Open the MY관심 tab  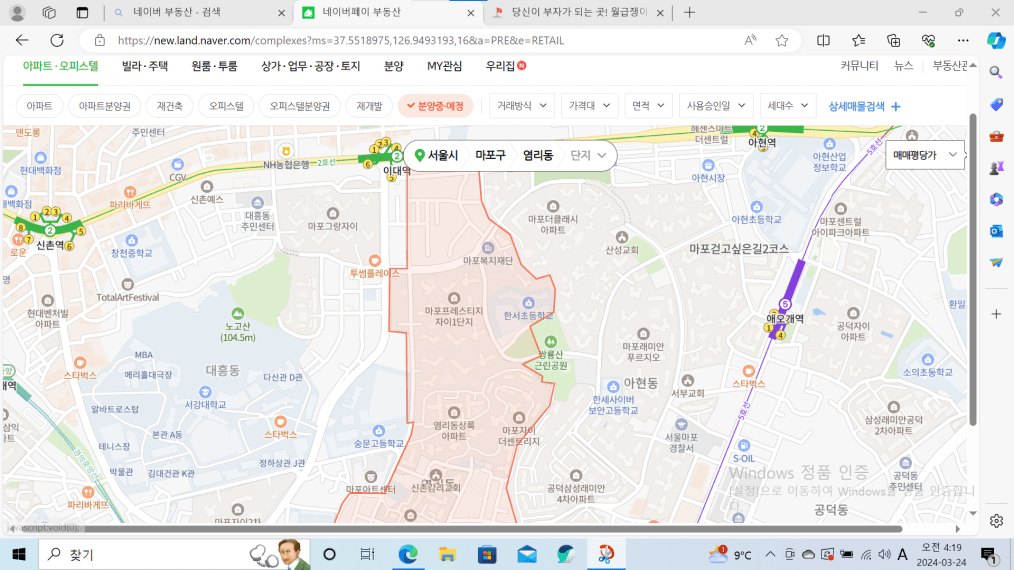tap(444, 66)
